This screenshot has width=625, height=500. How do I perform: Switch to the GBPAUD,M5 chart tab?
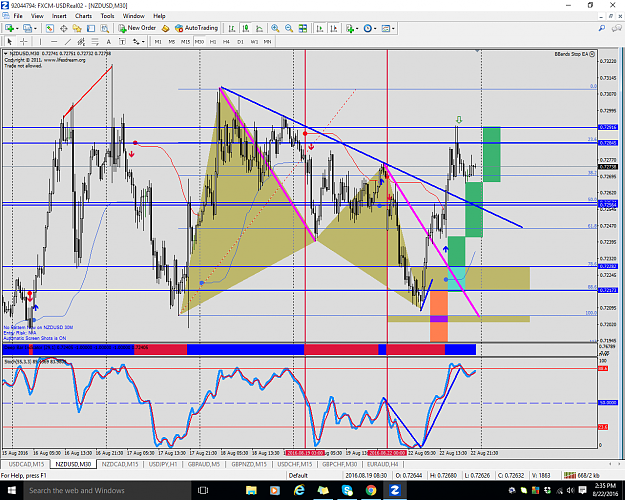[x=204, y=464]
